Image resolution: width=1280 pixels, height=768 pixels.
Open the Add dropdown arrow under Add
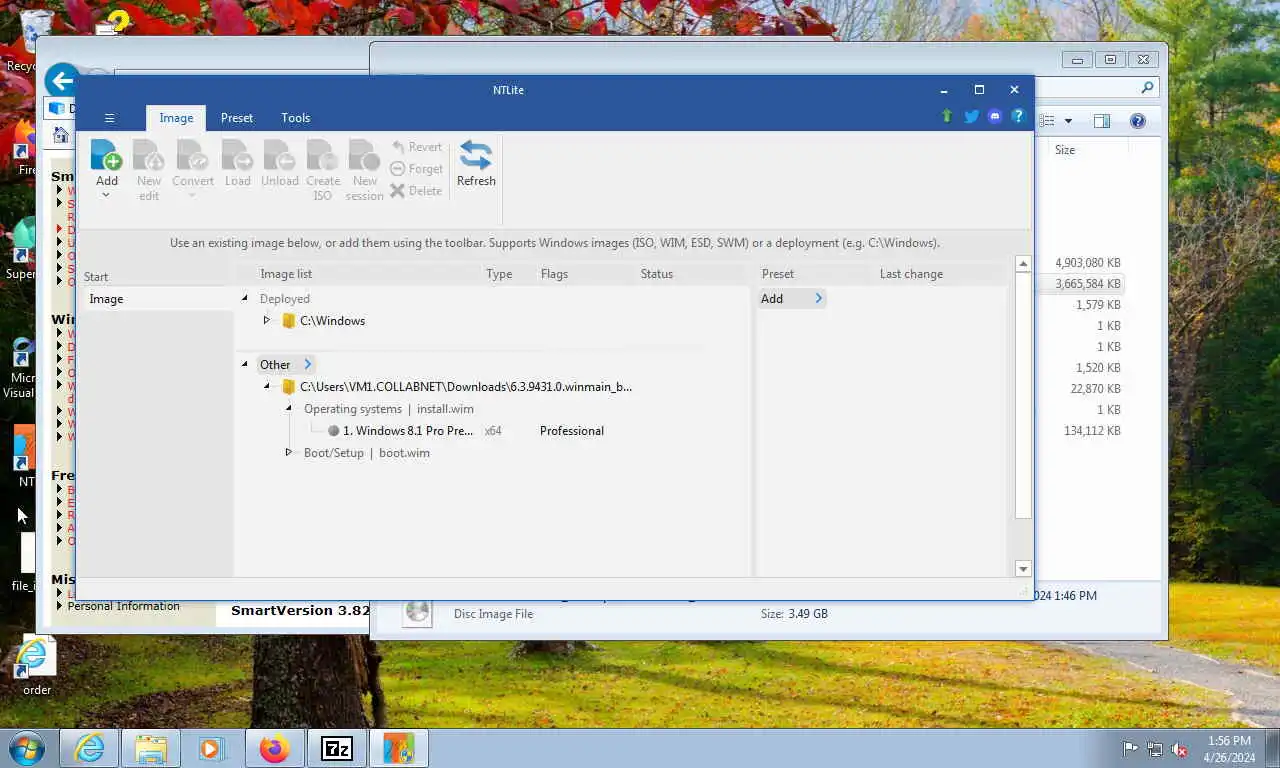pos(106,195)
